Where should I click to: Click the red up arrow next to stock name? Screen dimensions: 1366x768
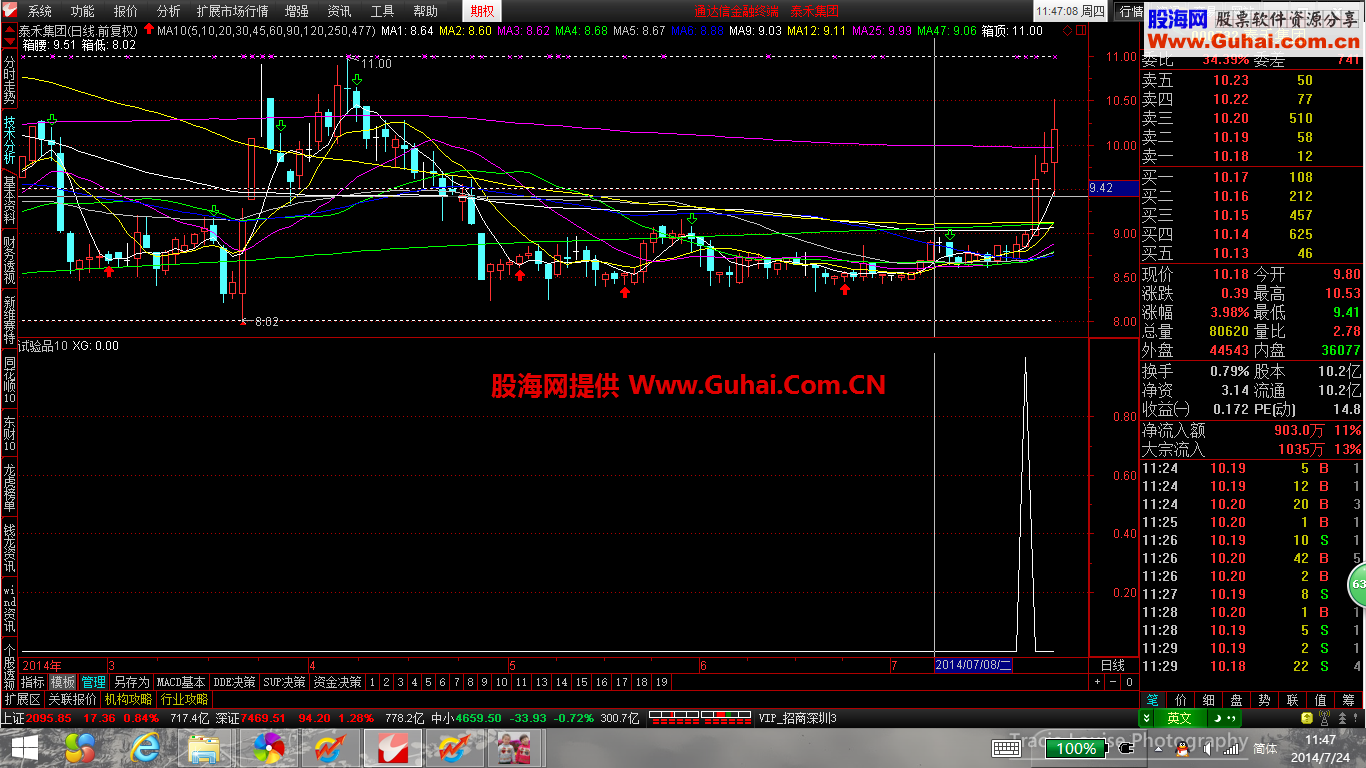click(9, 31)
